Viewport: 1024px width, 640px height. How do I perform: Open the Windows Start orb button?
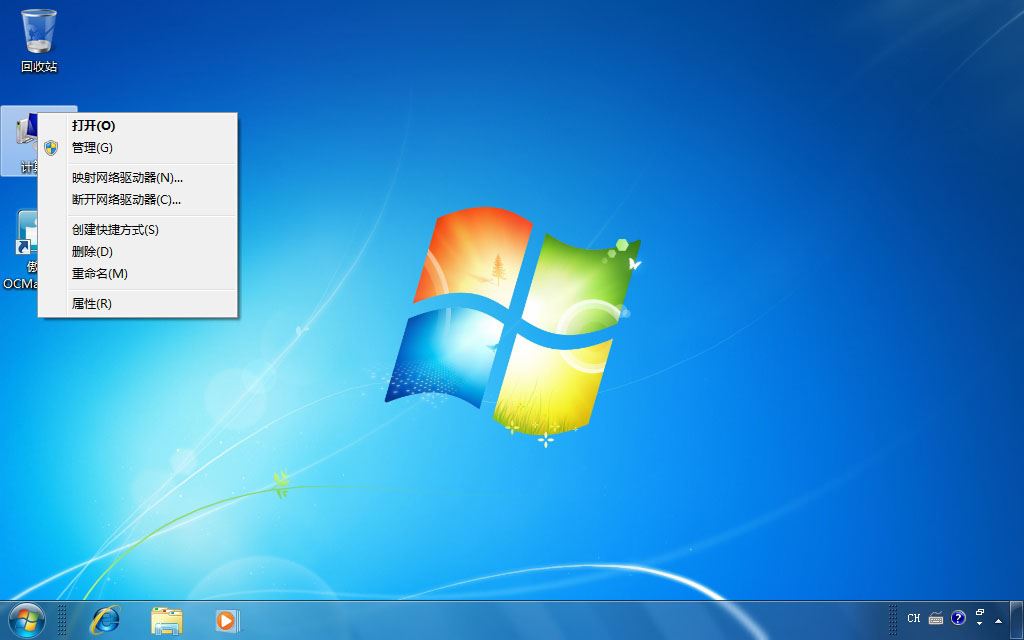pyautogui.click(x=27, y=620)
